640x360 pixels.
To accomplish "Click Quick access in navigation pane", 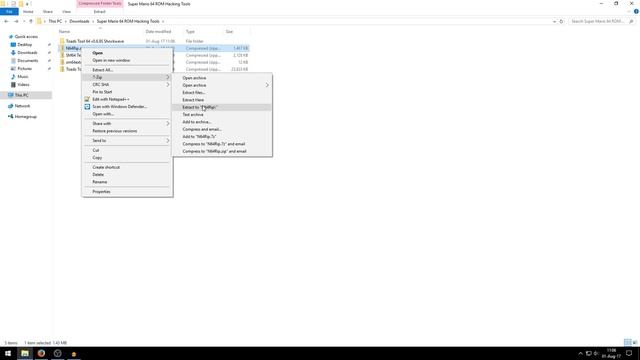I will pyautogui.click(x=26, y=37).
